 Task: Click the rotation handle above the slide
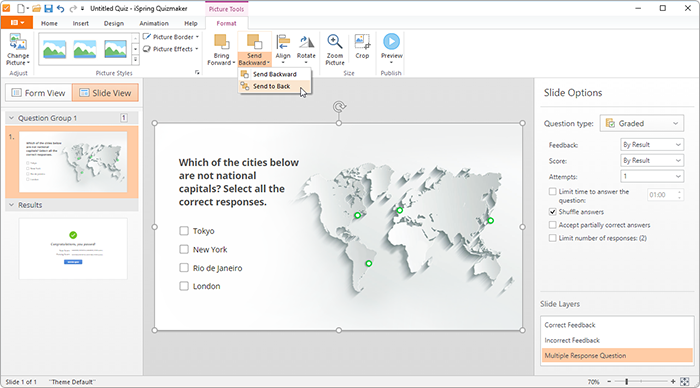pyautogui.click(x=339, y=107)
